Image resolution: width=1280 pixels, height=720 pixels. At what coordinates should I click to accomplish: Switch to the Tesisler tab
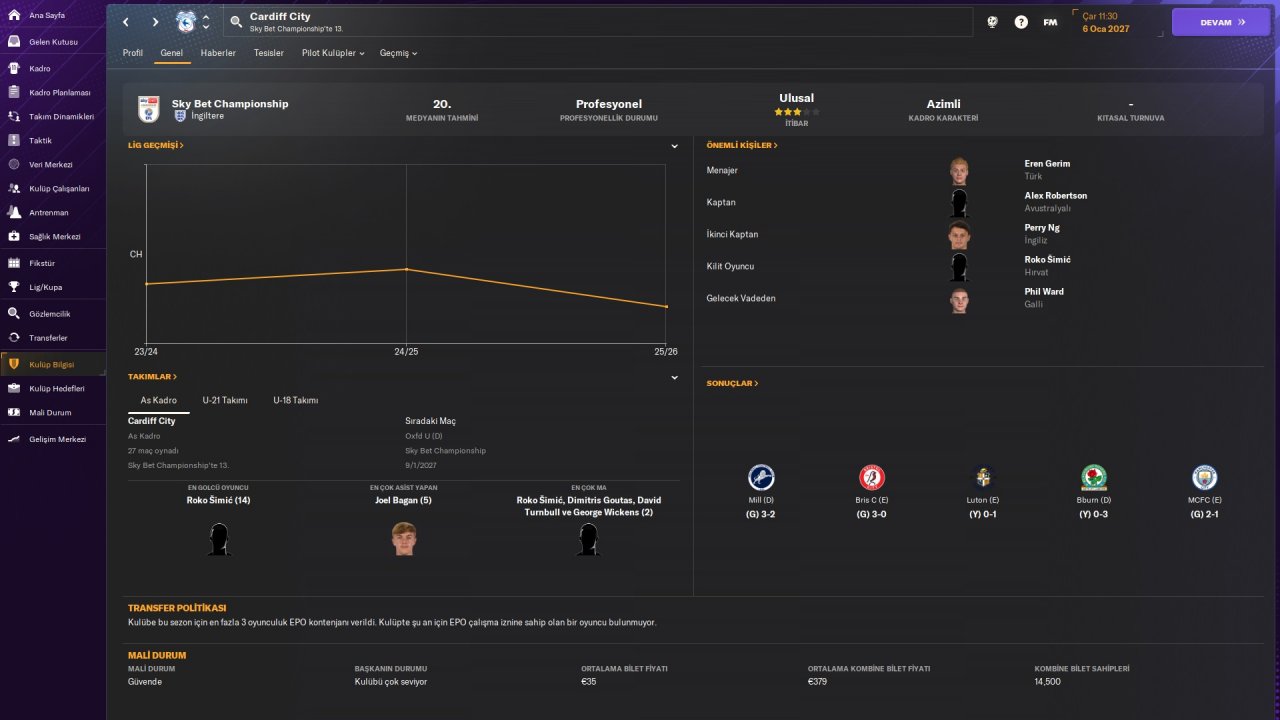click(x=269, y=53)
